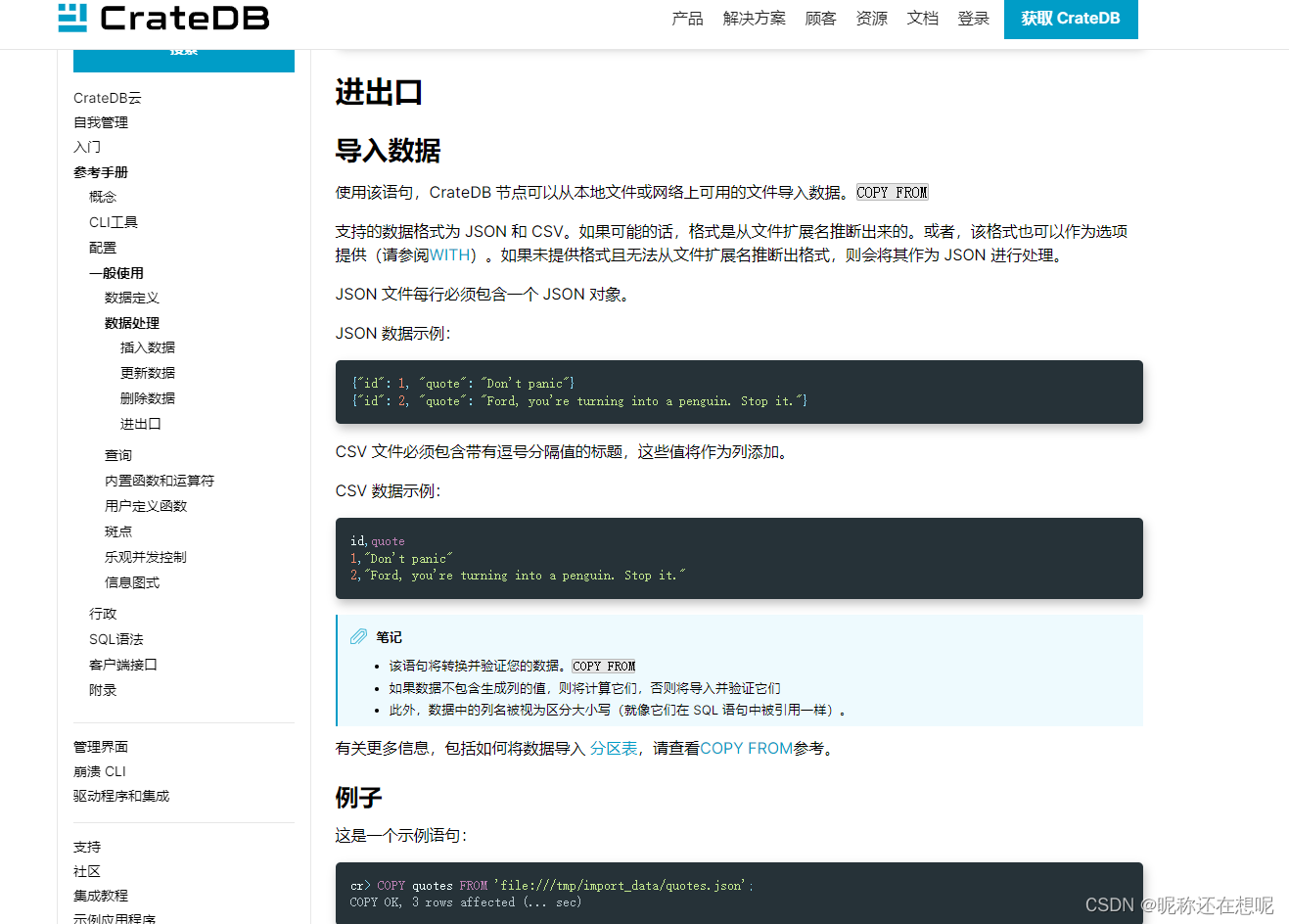Click the 登录 link in the header
1289x924 pixels.
tap(973, 19)
